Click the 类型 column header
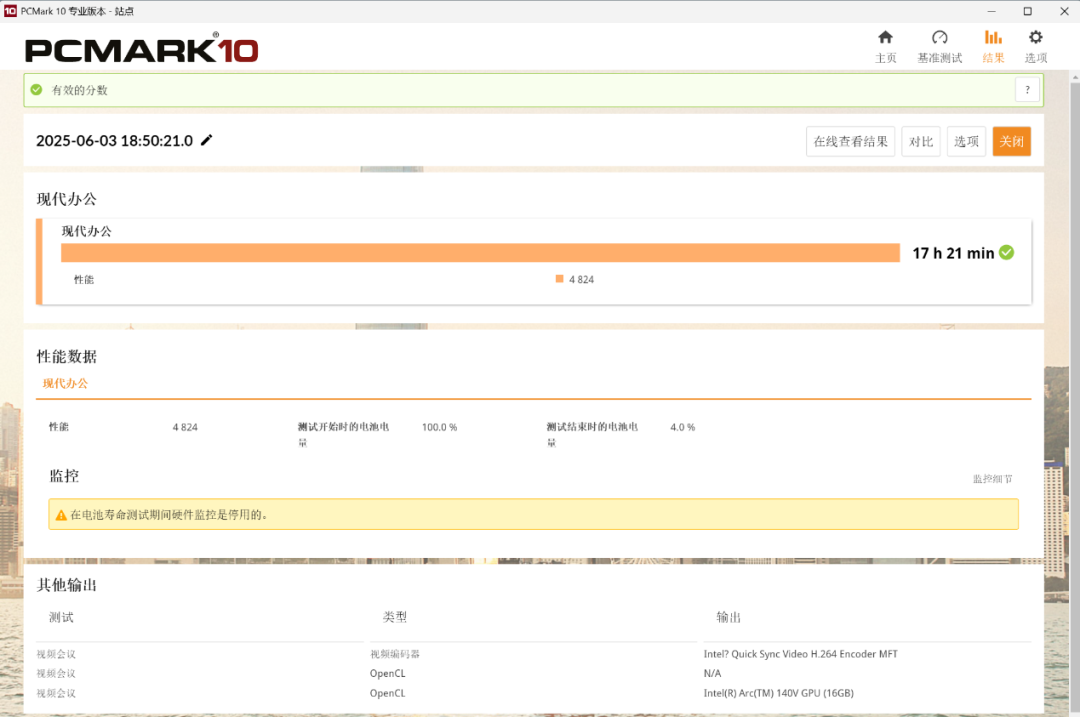1080x717 pixels. pyautogui.click(x=395, y=617)
